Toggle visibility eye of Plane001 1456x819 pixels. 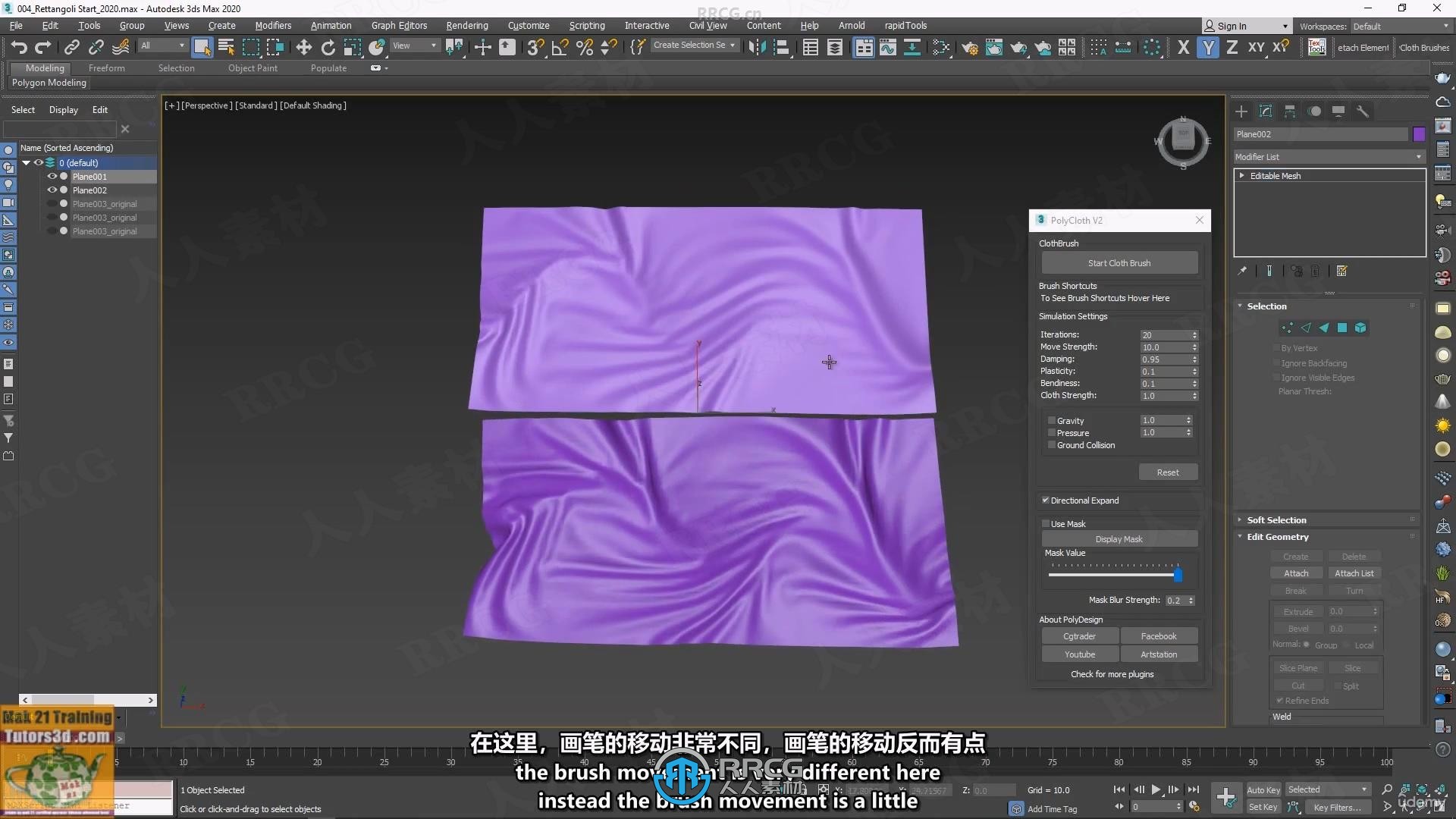[x=52, y=177]
